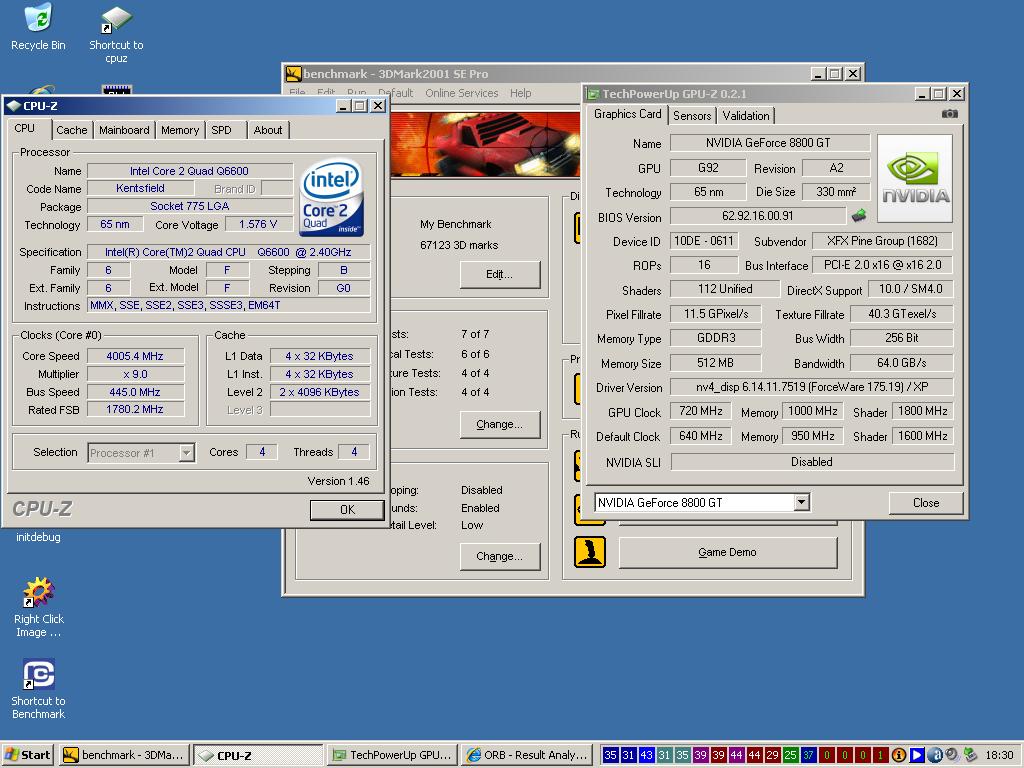Click the Rated FSB value 1780.2 MHz
1024x768 pixels.
[135, 409]
